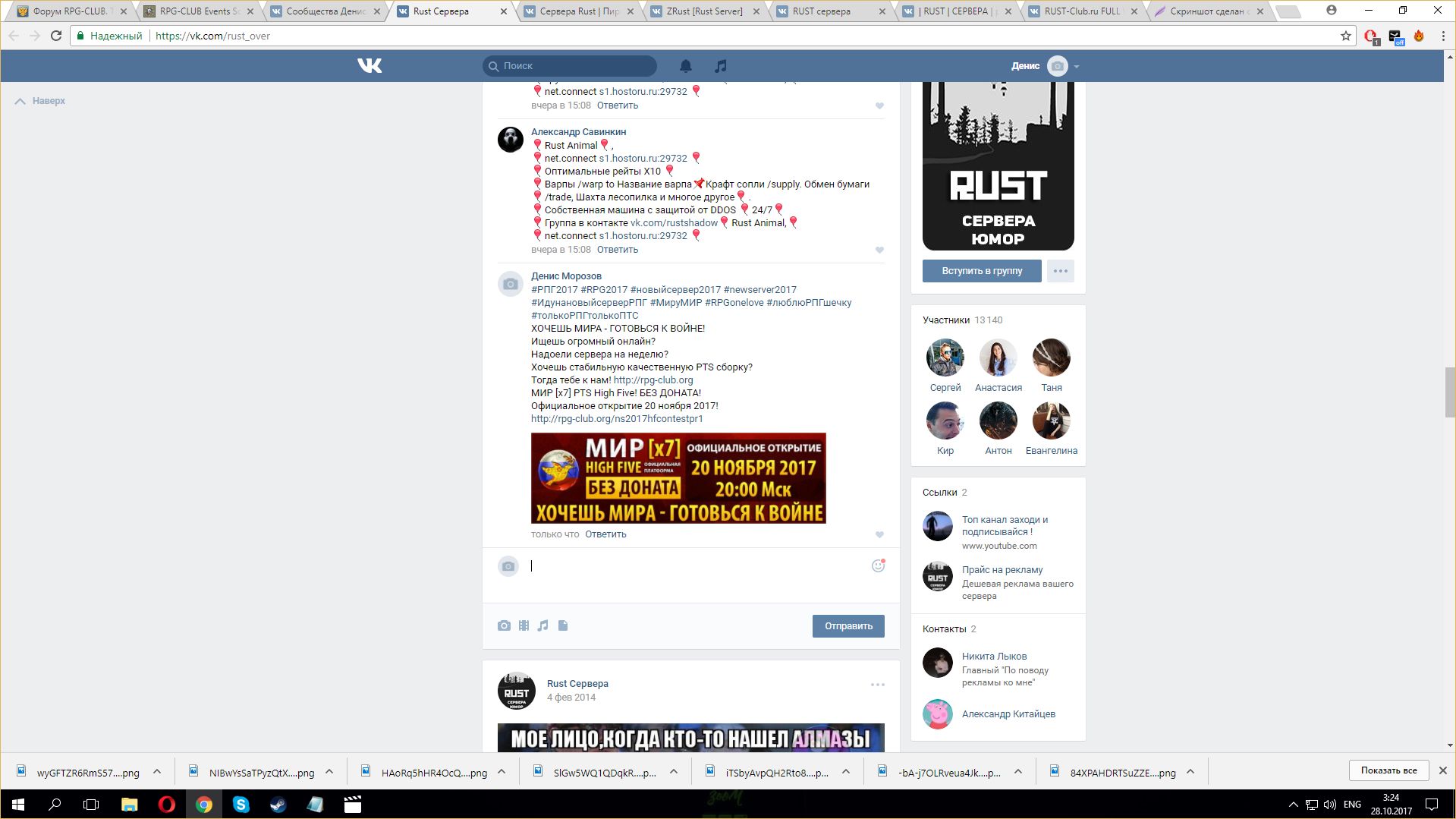Open Windows search from the taskbar
Viewport: 1456px width, 819px height.
click(55, 805)
